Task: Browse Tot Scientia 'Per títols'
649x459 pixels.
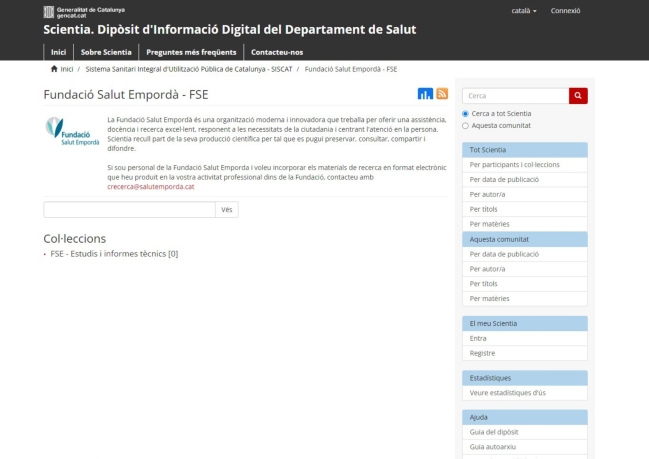Action: (525, 209)
